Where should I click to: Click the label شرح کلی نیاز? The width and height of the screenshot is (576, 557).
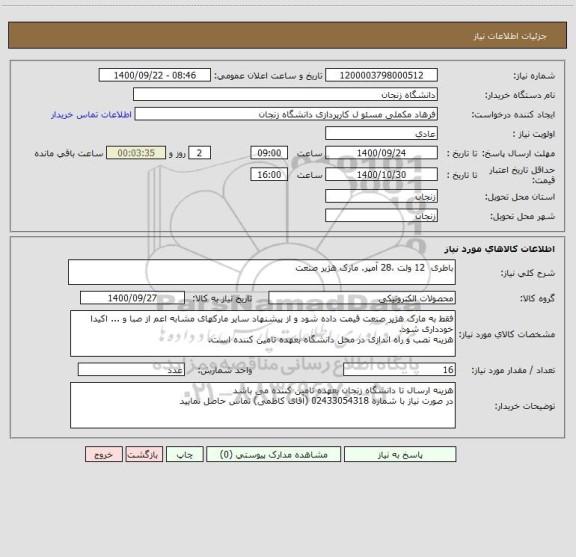coord(528,273)
